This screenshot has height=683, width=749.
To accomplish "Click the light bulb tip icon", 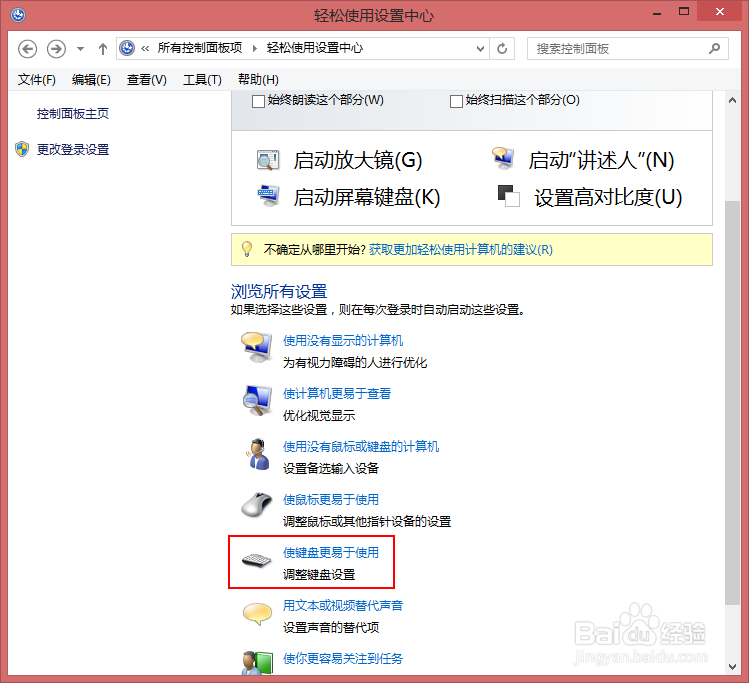I will point(246,249).
